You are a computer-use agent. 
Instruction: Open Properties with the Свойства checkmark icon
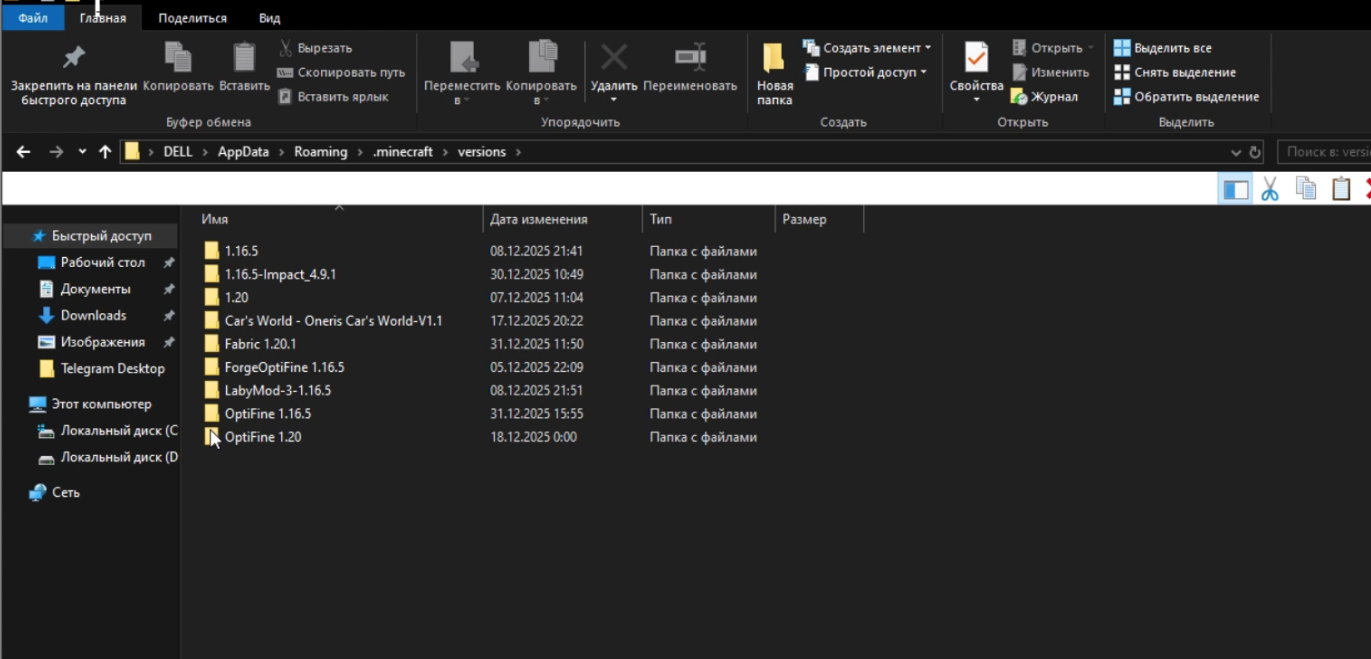pyautogui.click(x=976, y=60)
